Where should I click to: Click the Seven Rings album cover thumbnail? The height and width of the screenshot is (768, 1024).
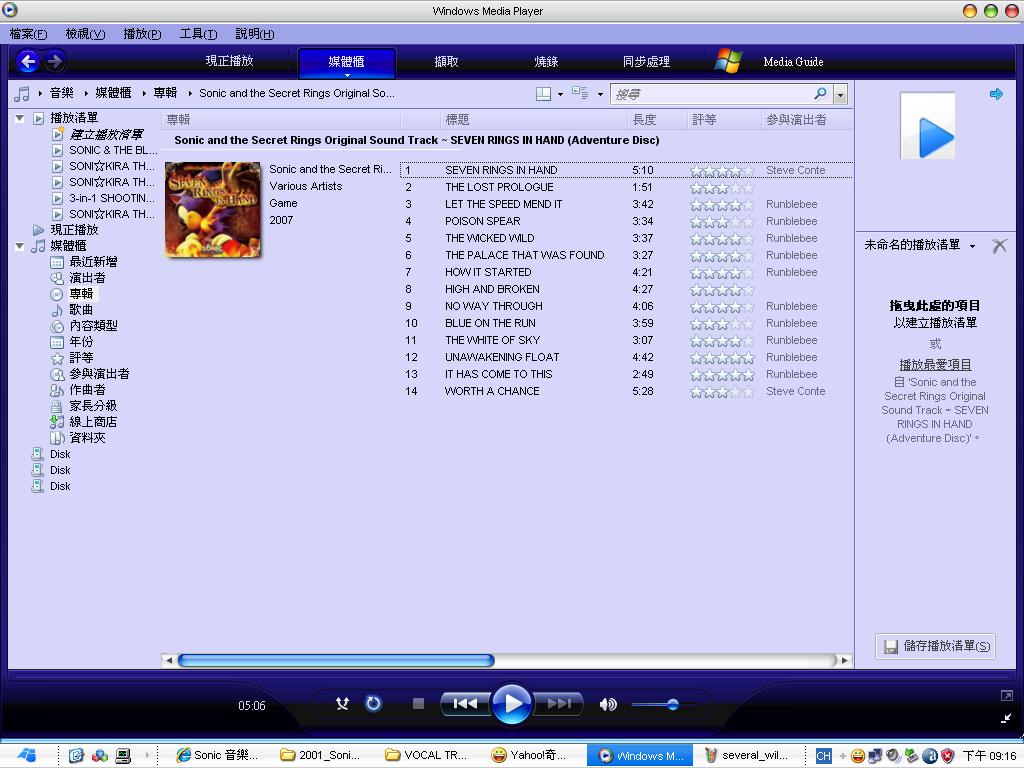pos(213,209)
